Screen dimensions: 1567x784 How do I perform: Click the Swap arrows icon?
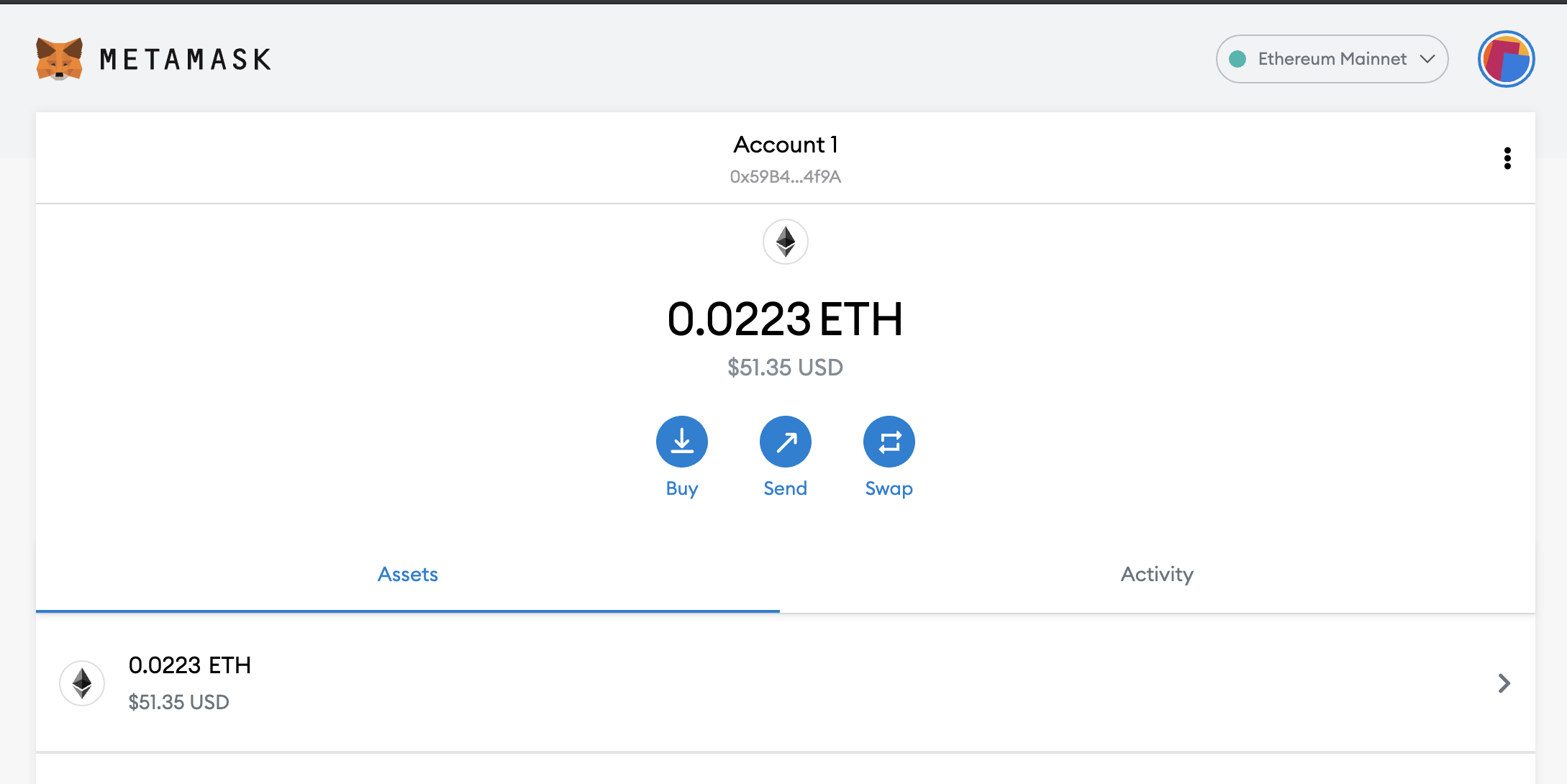(x=889, y=442)
